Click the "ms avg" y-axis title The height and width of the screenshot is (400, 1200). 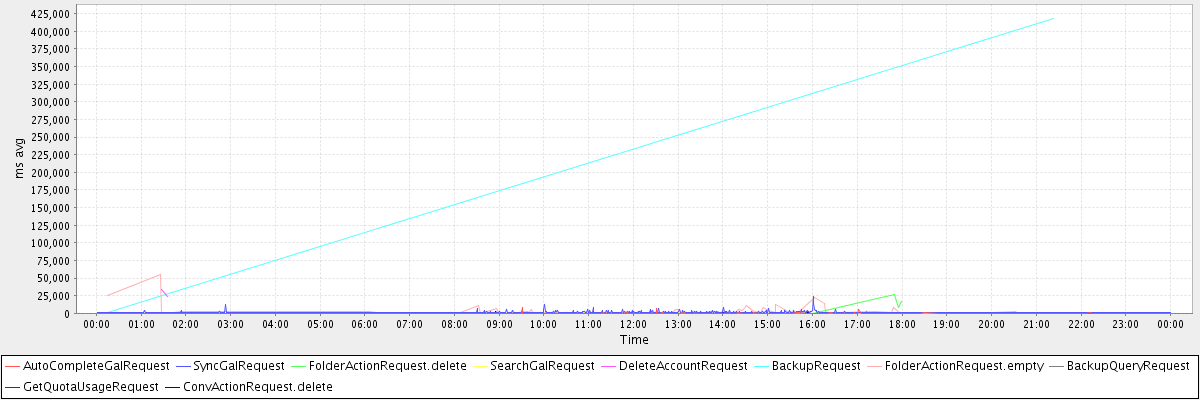[x=19, y=158]
